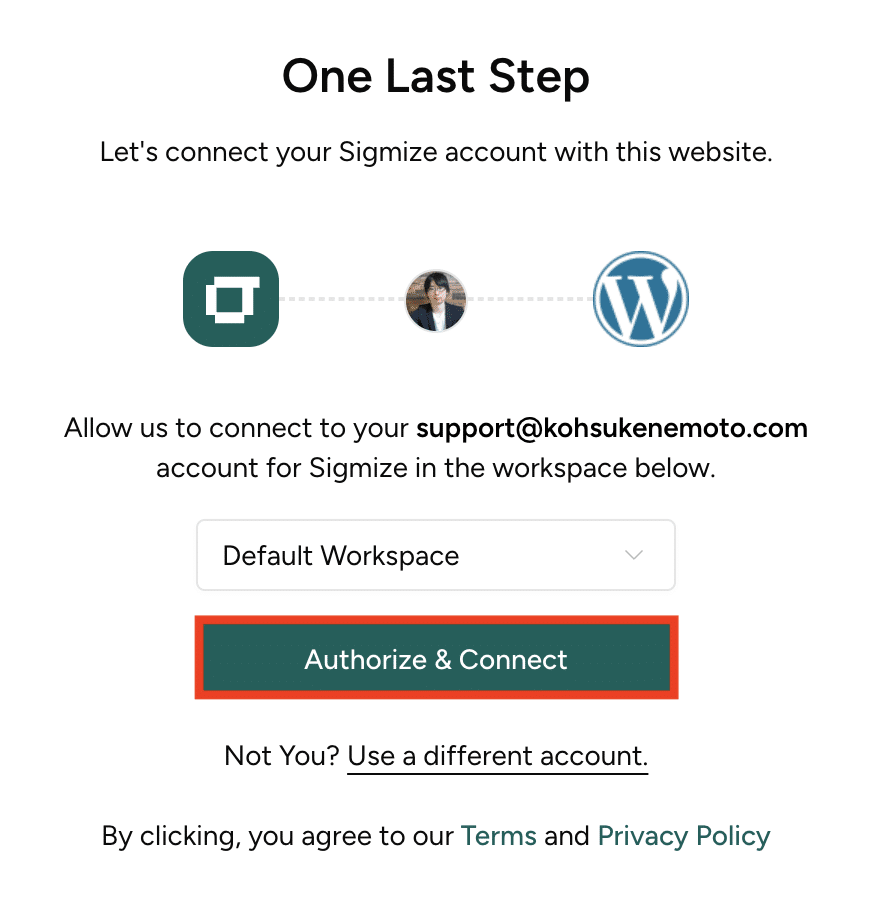Open the Privacy Policy link
The height and width of the screenshot is (902, 888).
pos(684,836)
